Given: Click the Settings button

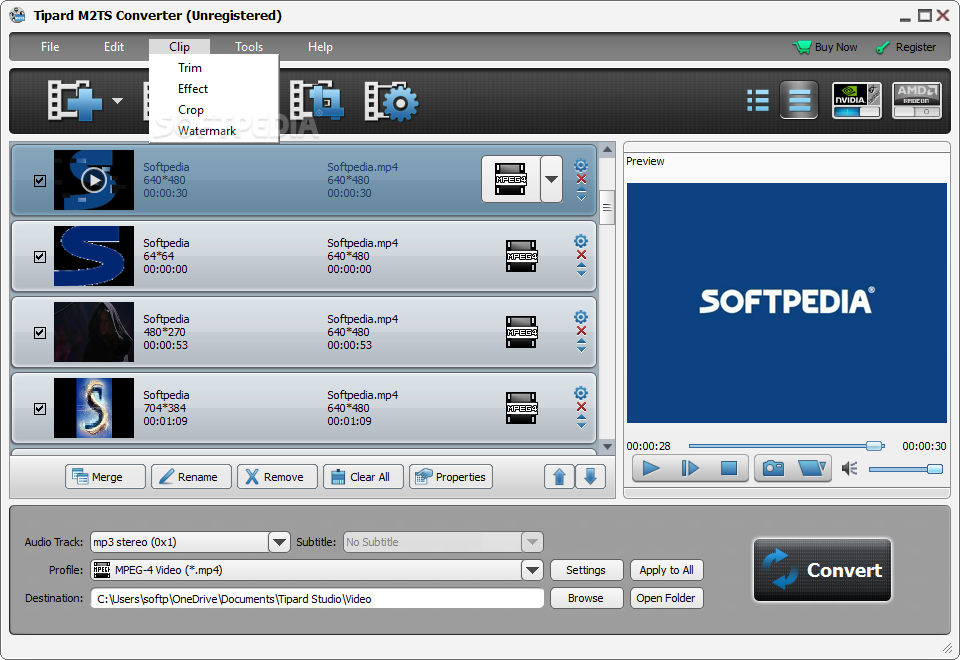Looking at the screenshot, I should (x=586, y=570).
